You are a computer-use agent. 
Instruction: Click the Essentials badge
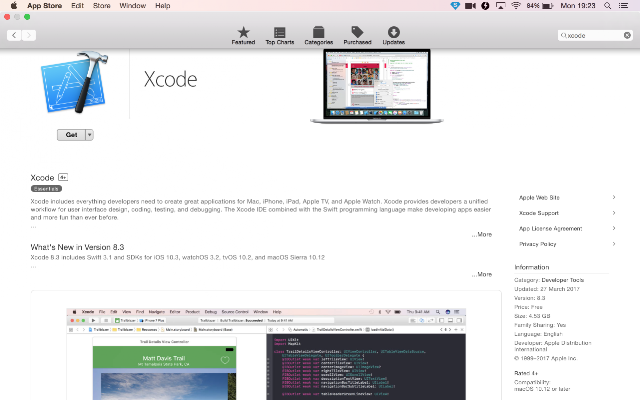[46, 189]
